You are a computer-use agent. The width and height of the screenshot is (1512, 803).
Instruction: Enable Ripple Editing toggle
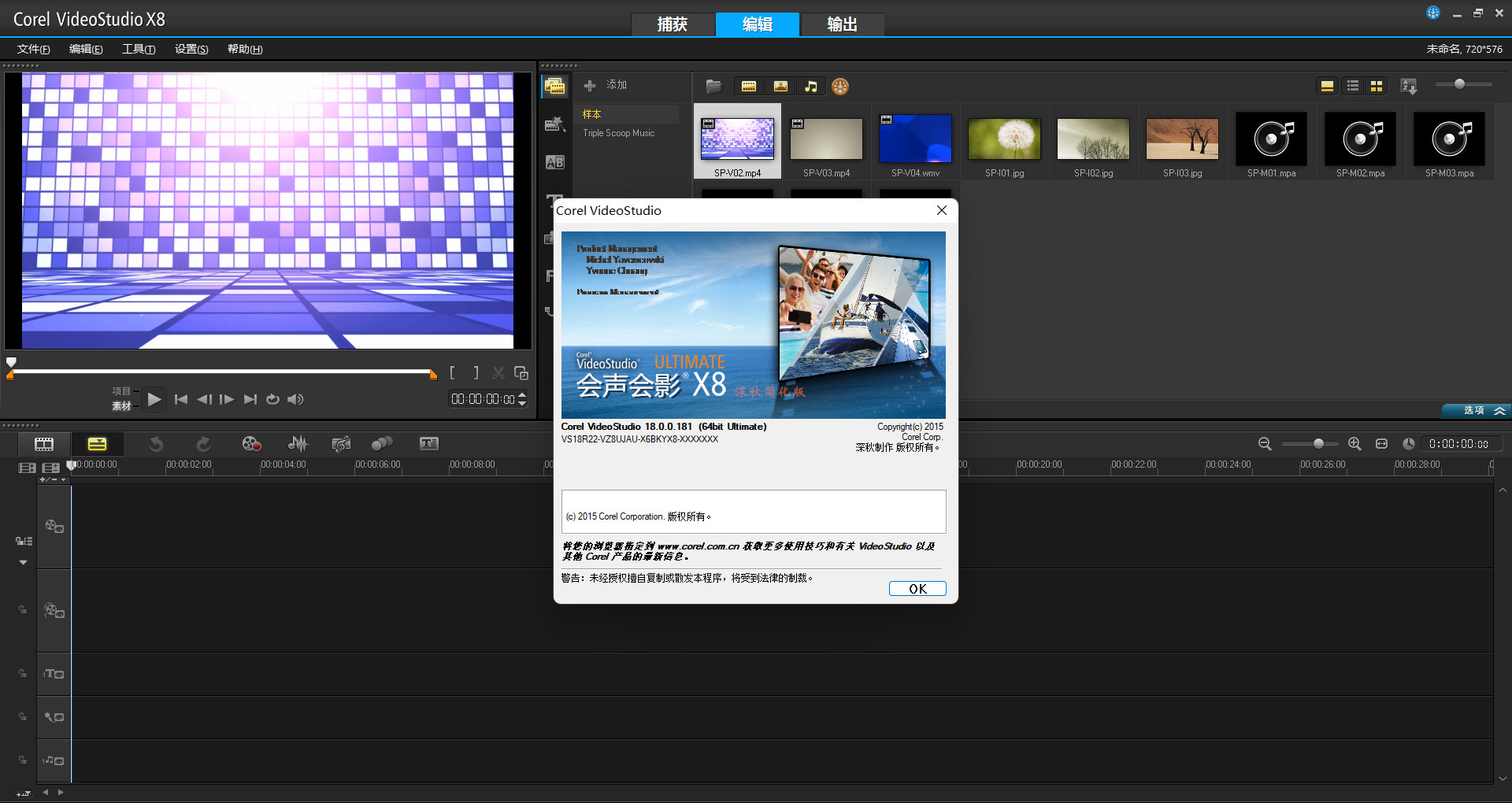(x=24, y=541)
